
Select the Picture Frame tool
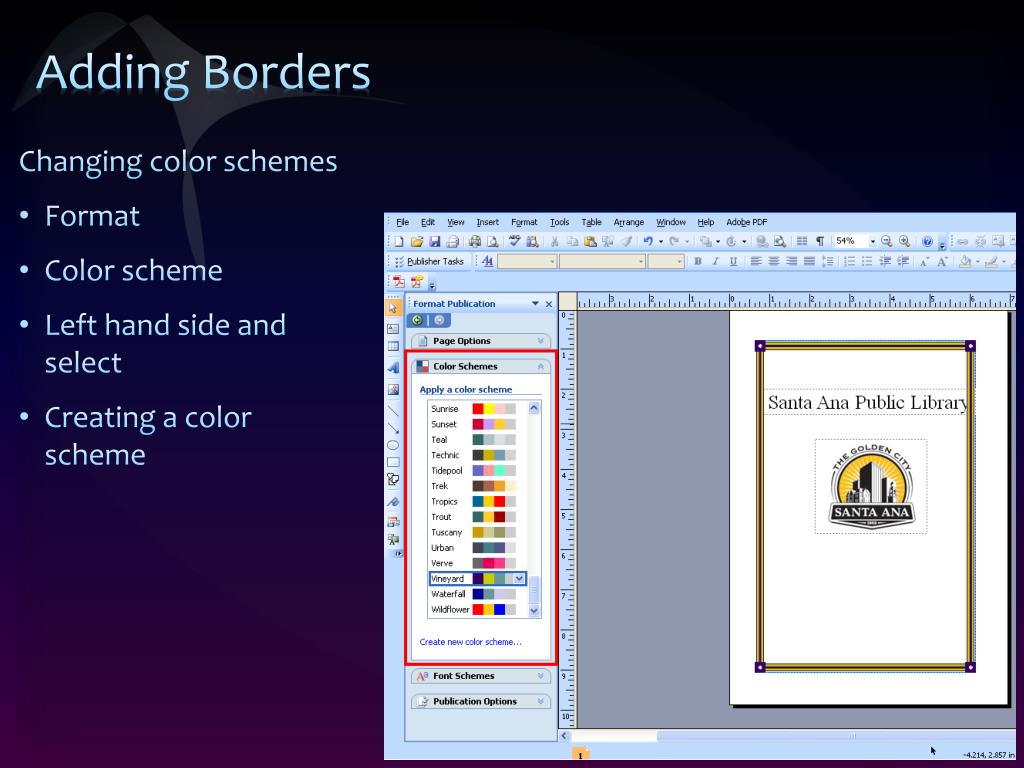[392, 390]
